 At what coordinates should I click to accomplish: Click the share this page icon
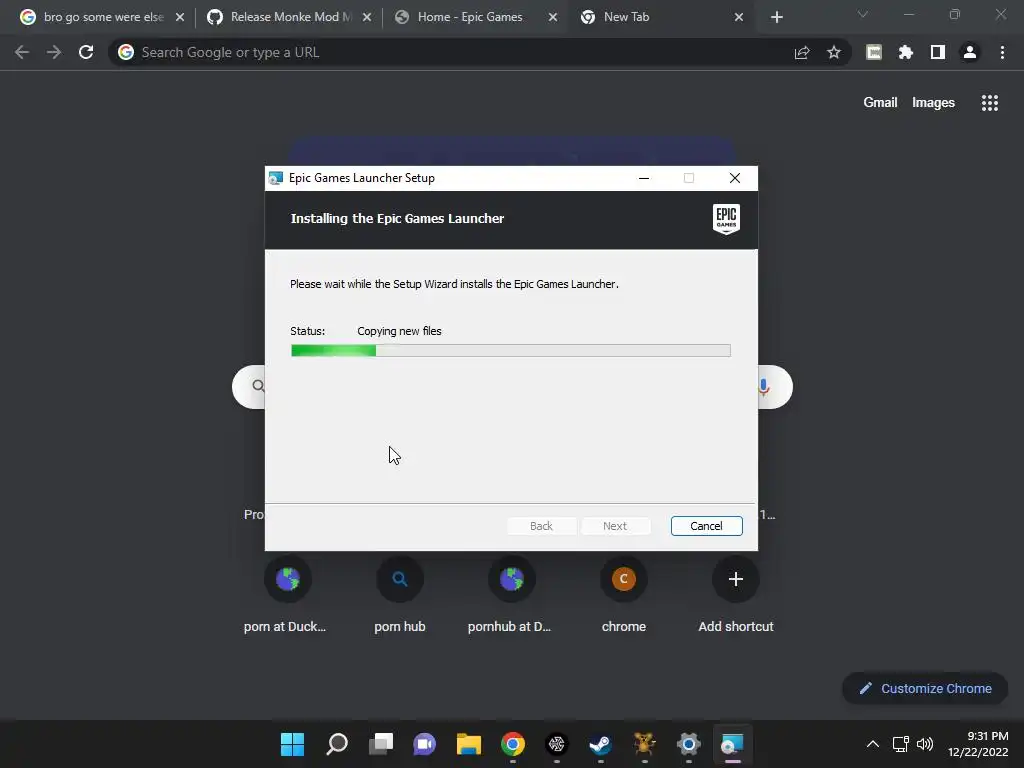point(802,52)
